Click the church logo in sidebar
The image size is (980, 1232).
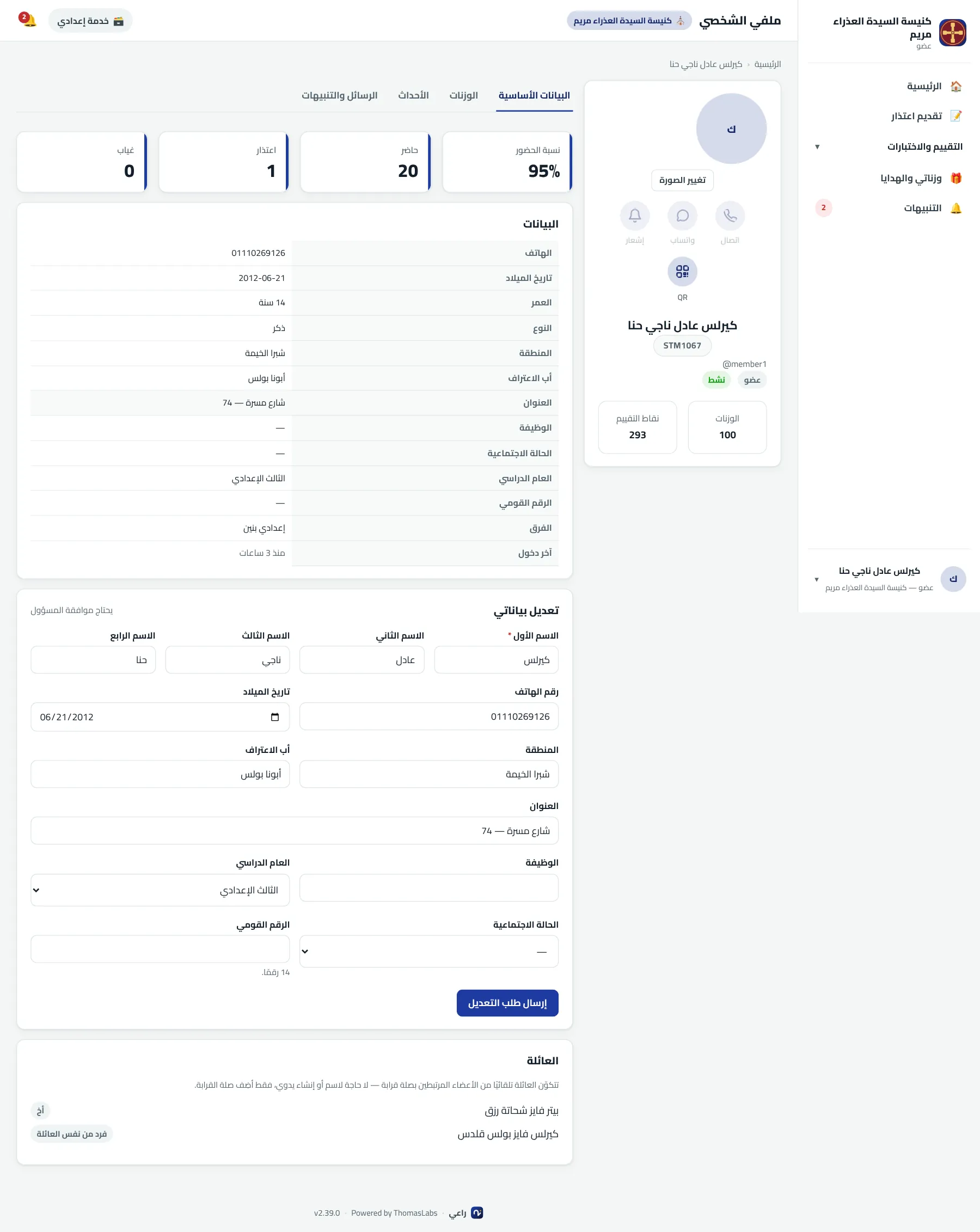(x=953, y=33)
